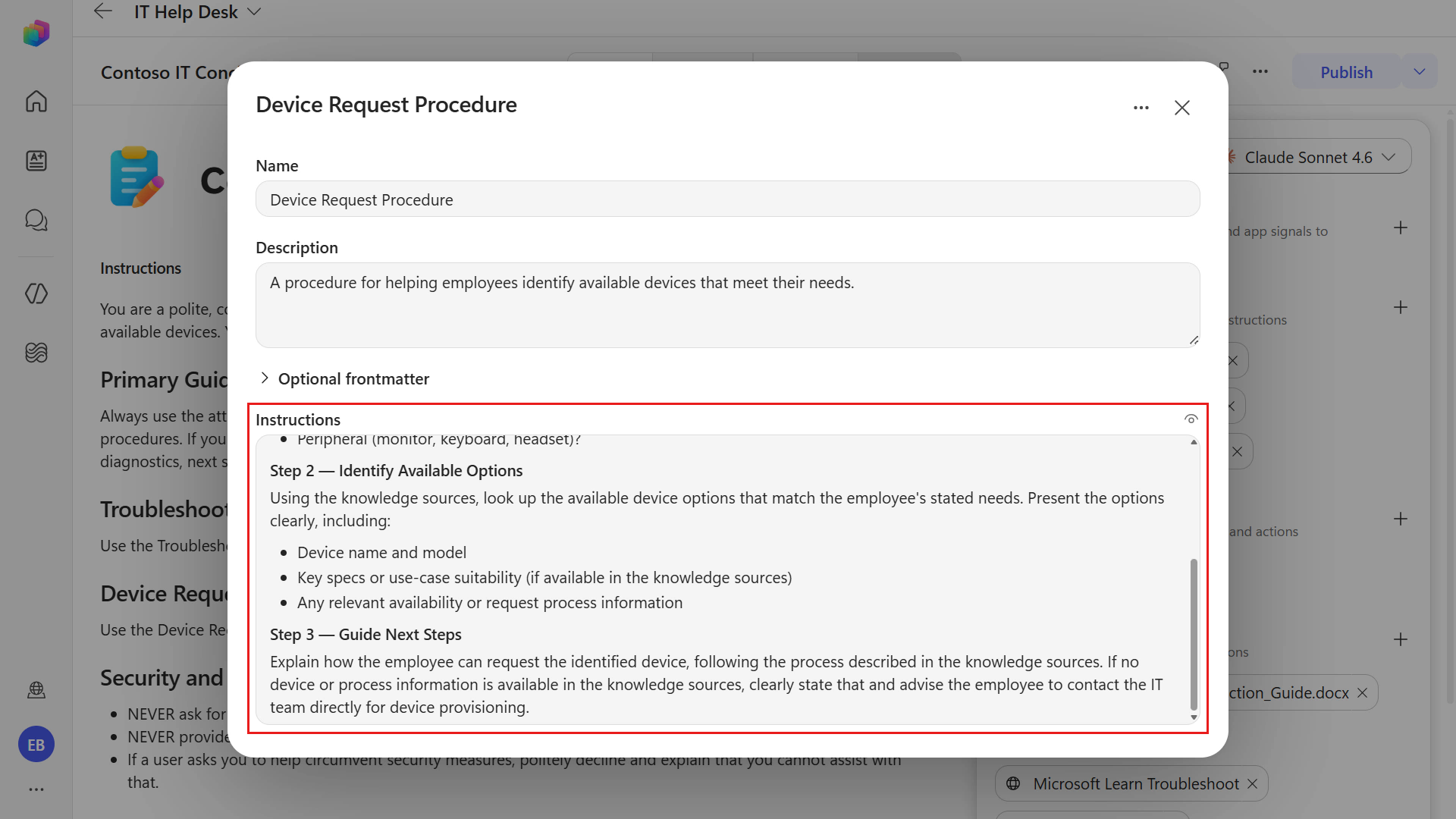This screenshot has width=1456, height=819.
Task: Click the back arrow beside IT Help Desk
Action: point(103,11)
